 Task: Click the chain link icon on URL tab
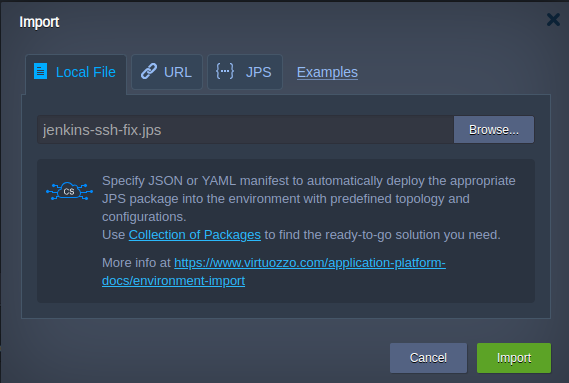[149, 71]
